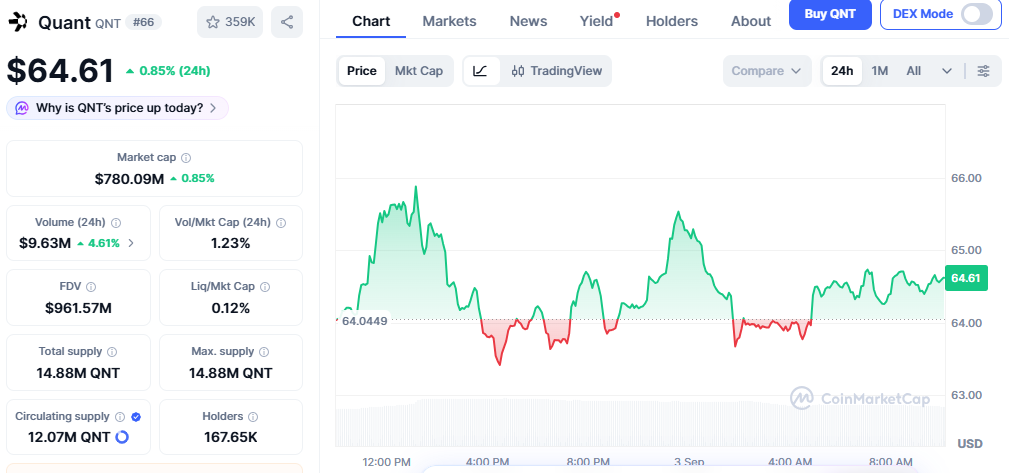The image size is (1009, 473).
Task: Add QNT to watchlist via star button
Action: tap(230, 22)
